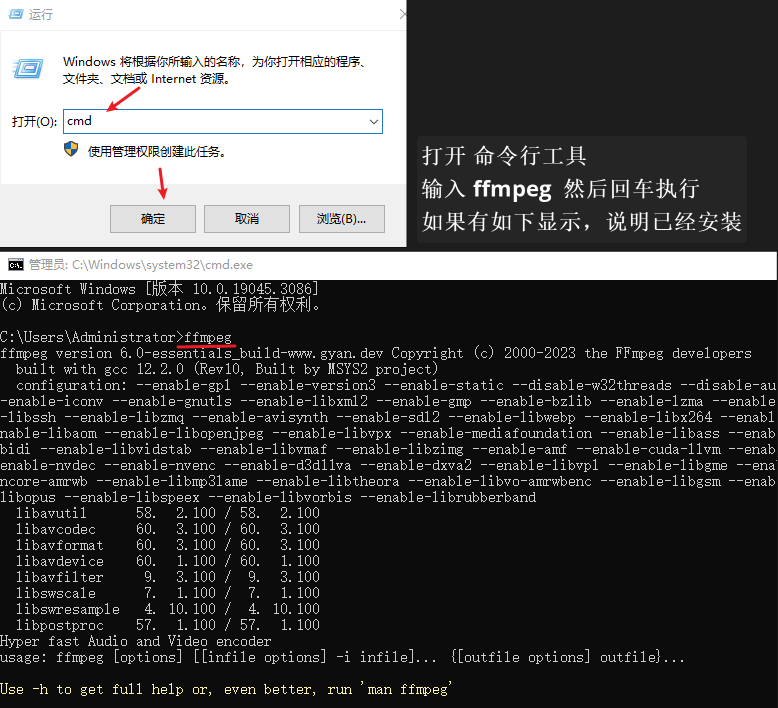778x708 pixels.
Task: Click the usage: ffmpeg [options] line
Action: point(342,657)
